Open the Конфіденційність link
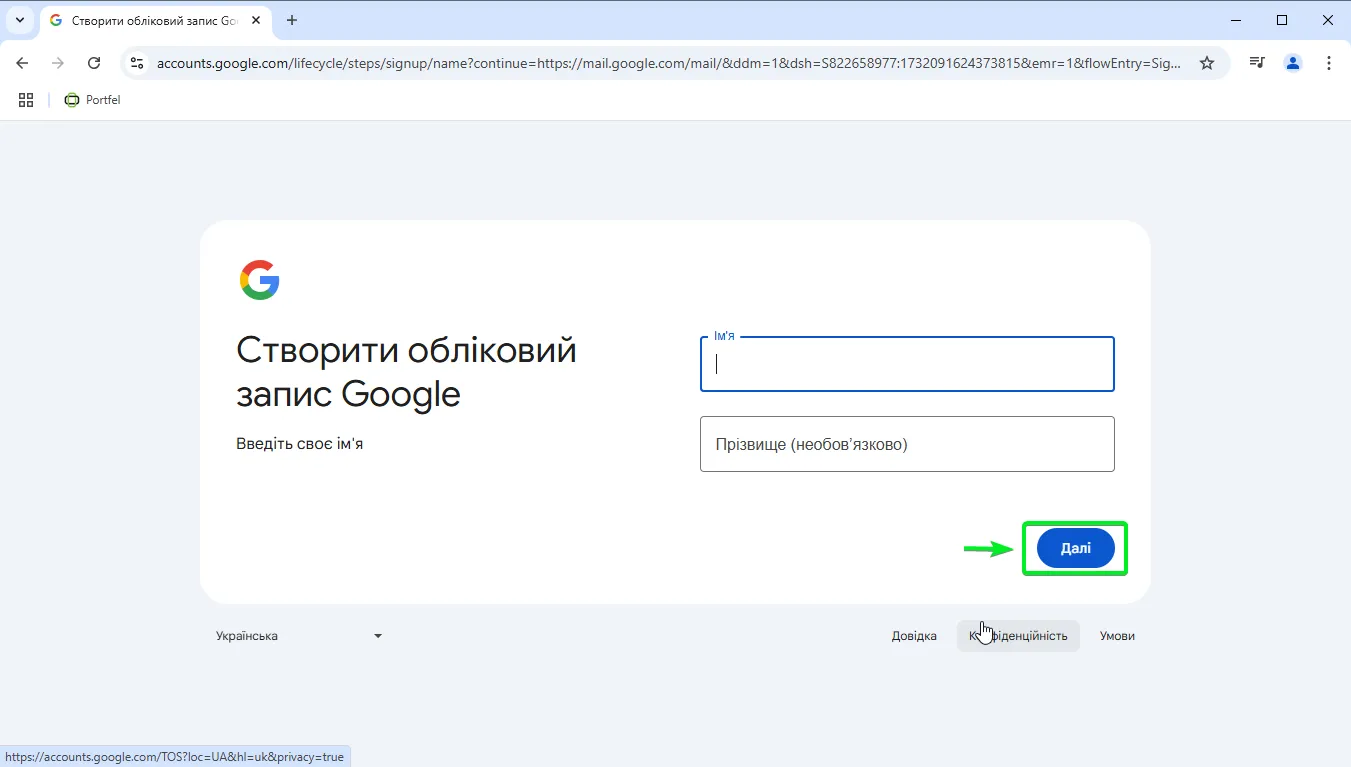1351x767 pixels. (1018, 636)
